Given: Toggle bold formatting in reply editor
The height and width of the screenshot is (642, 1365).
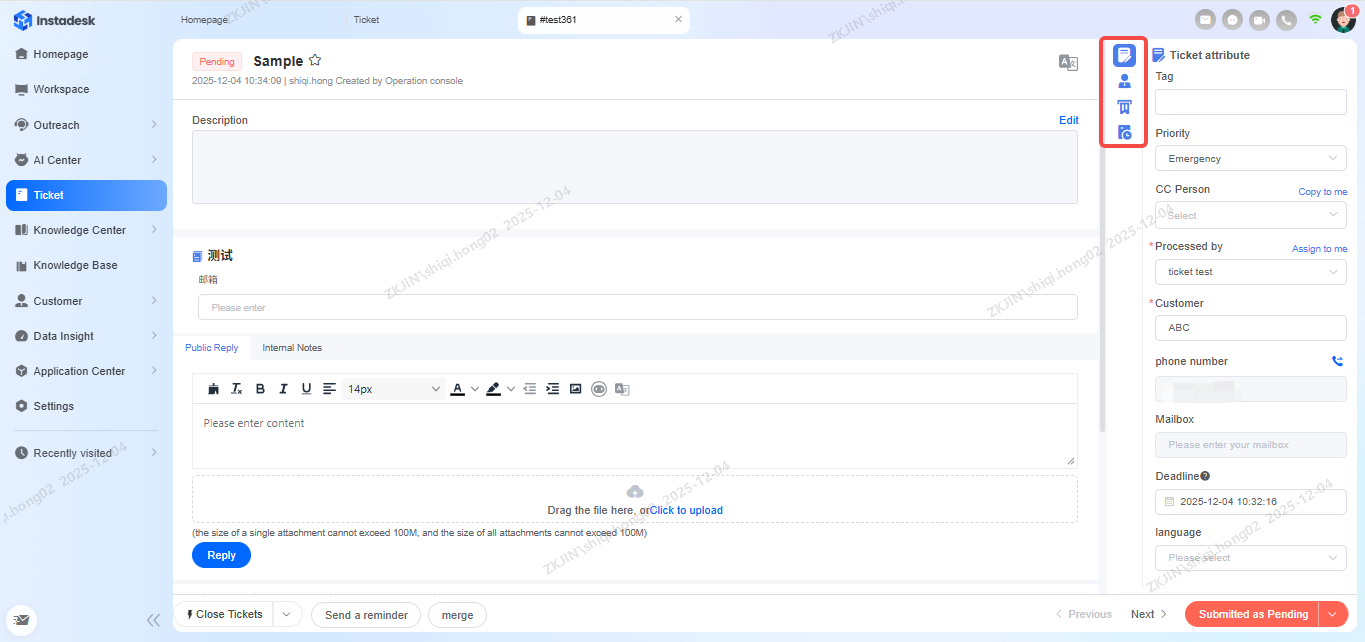Looking at the screenshot, I should 260,389.
